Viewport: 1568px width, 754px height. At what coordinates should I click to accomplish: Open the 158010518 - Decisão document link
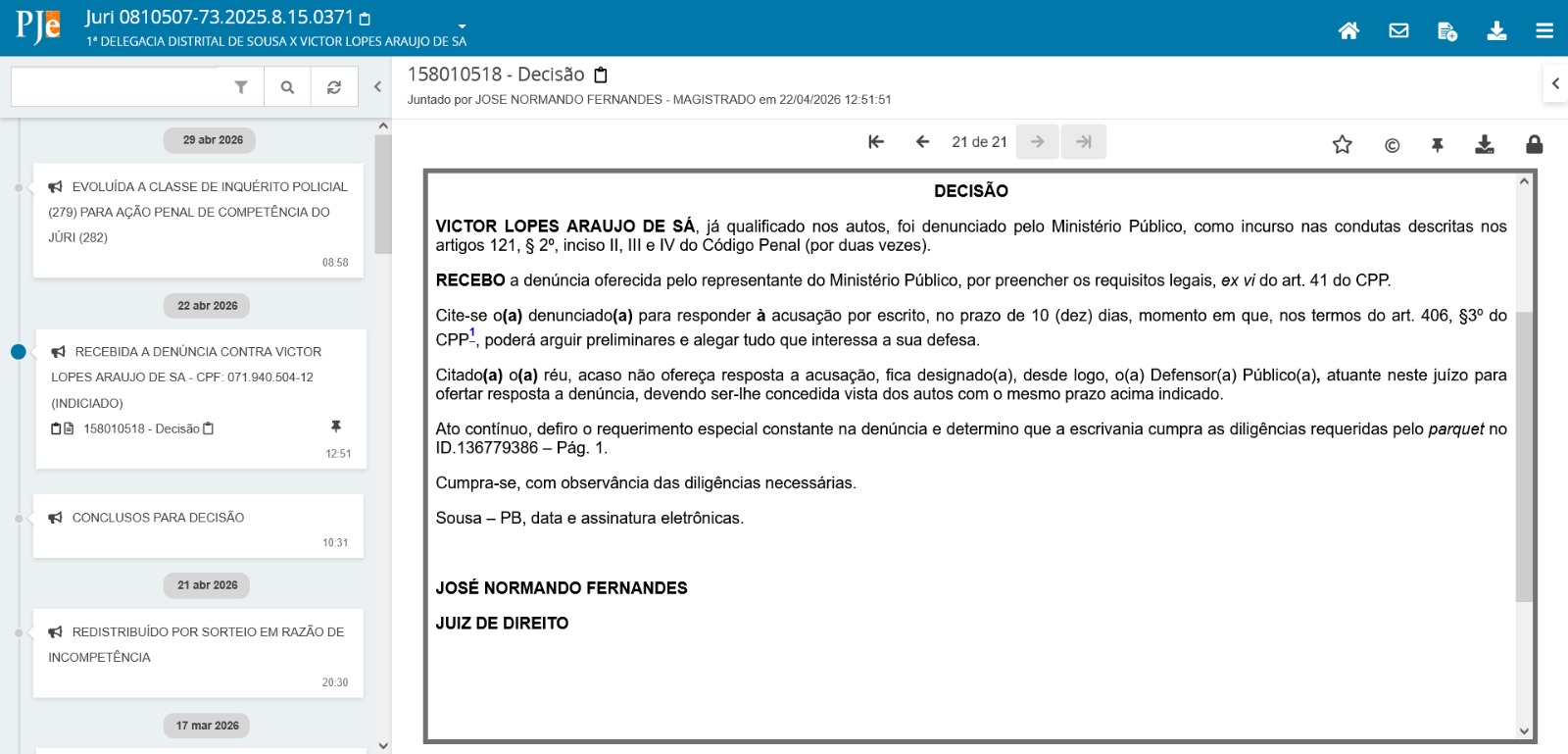[141, 429]
